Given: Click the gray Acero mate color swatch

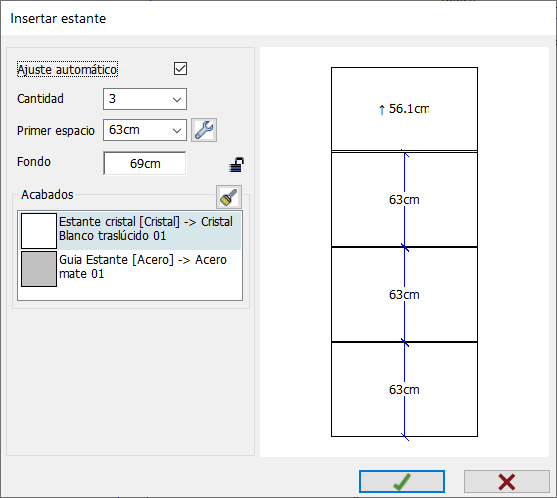Looking at the screenshot, I should (x=39, y=269).
